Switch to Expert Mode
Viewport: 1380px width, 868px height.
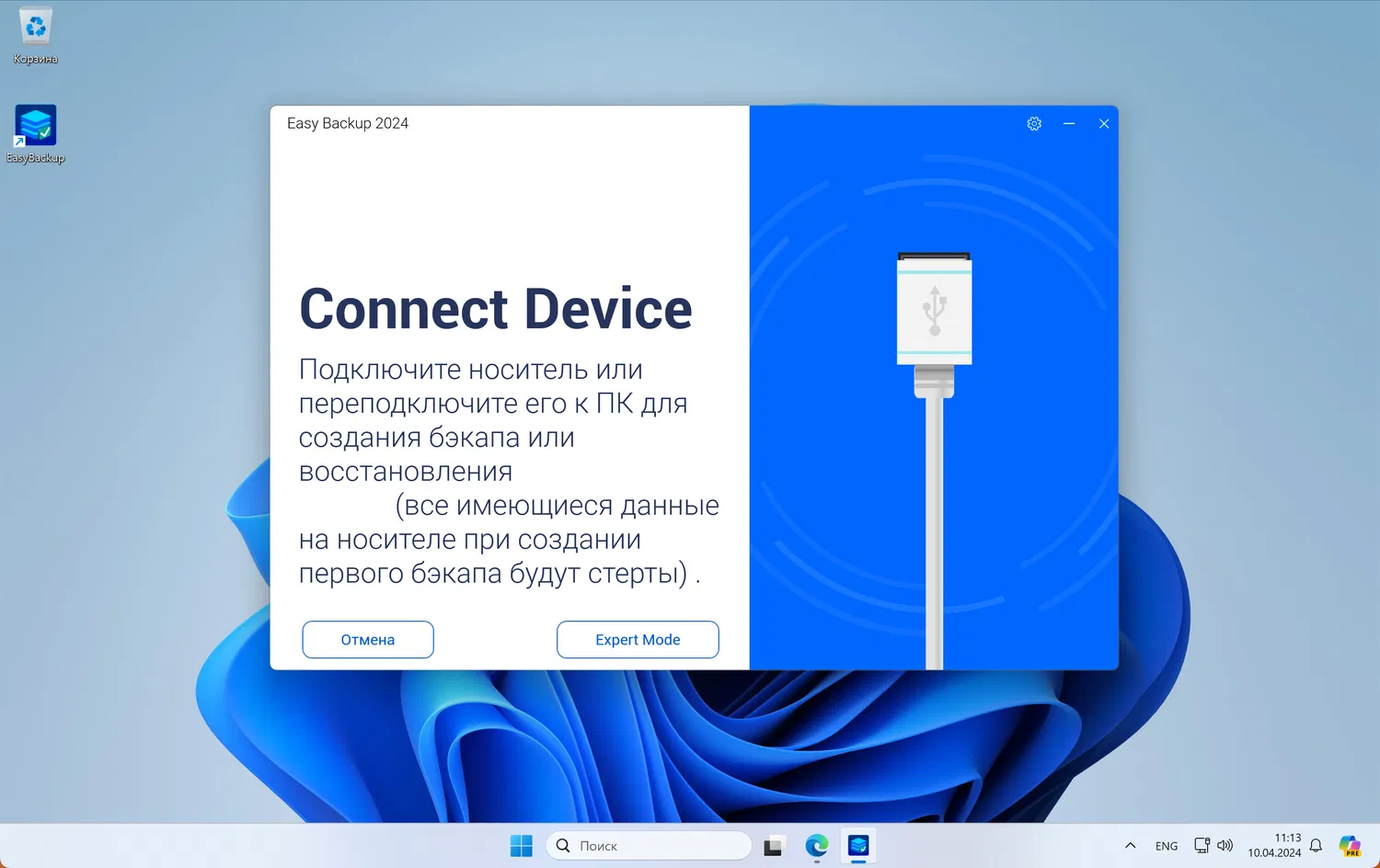click(x=638, y=640)
